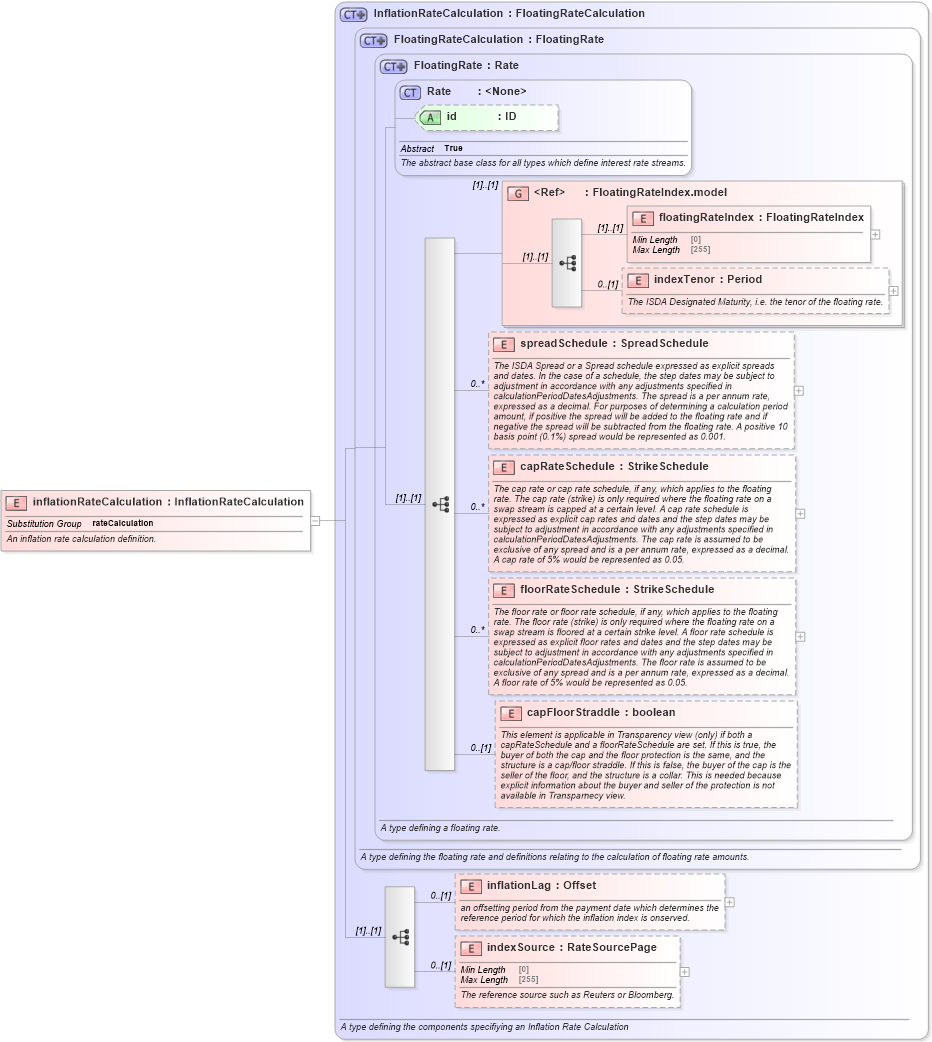Expand indexSource using its plus box
Screen dimensions: 932x1042
tap(684, 971)
